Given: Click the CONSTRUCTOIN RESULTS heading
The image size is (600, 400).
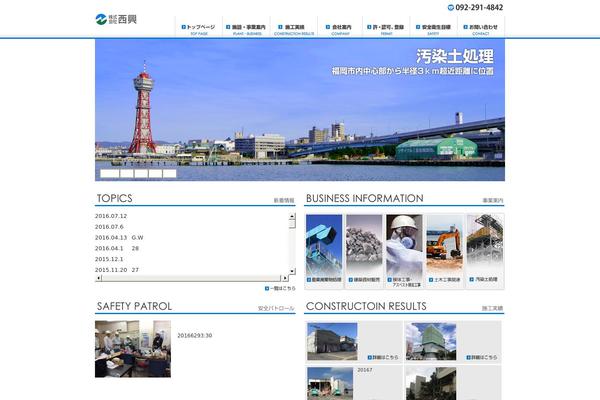Looking at the screenshot, I should coord(366,306).
